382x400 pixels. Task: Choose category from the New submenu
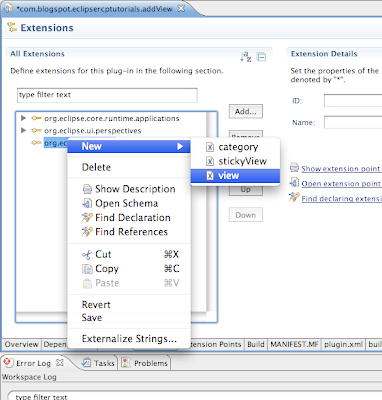tap(235, 147)
